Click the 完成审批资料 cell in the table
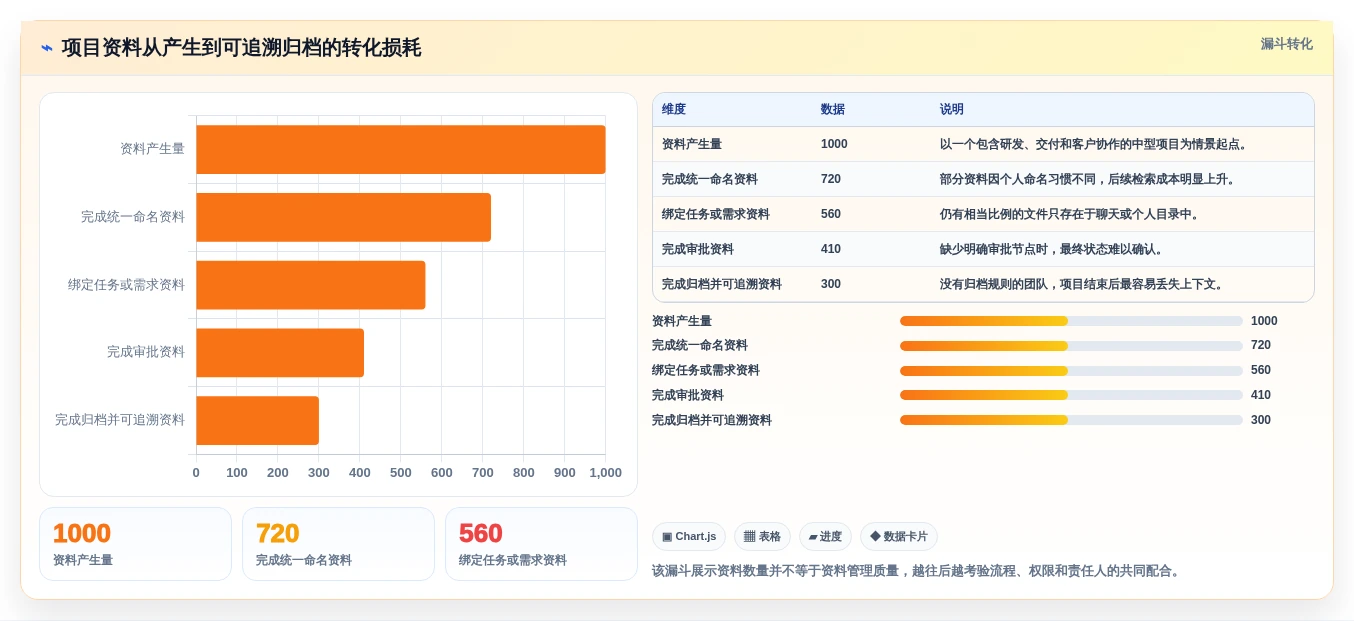The height and width of the screenshot is (621, 1354). pyautogui.click(x=698, y=249)
